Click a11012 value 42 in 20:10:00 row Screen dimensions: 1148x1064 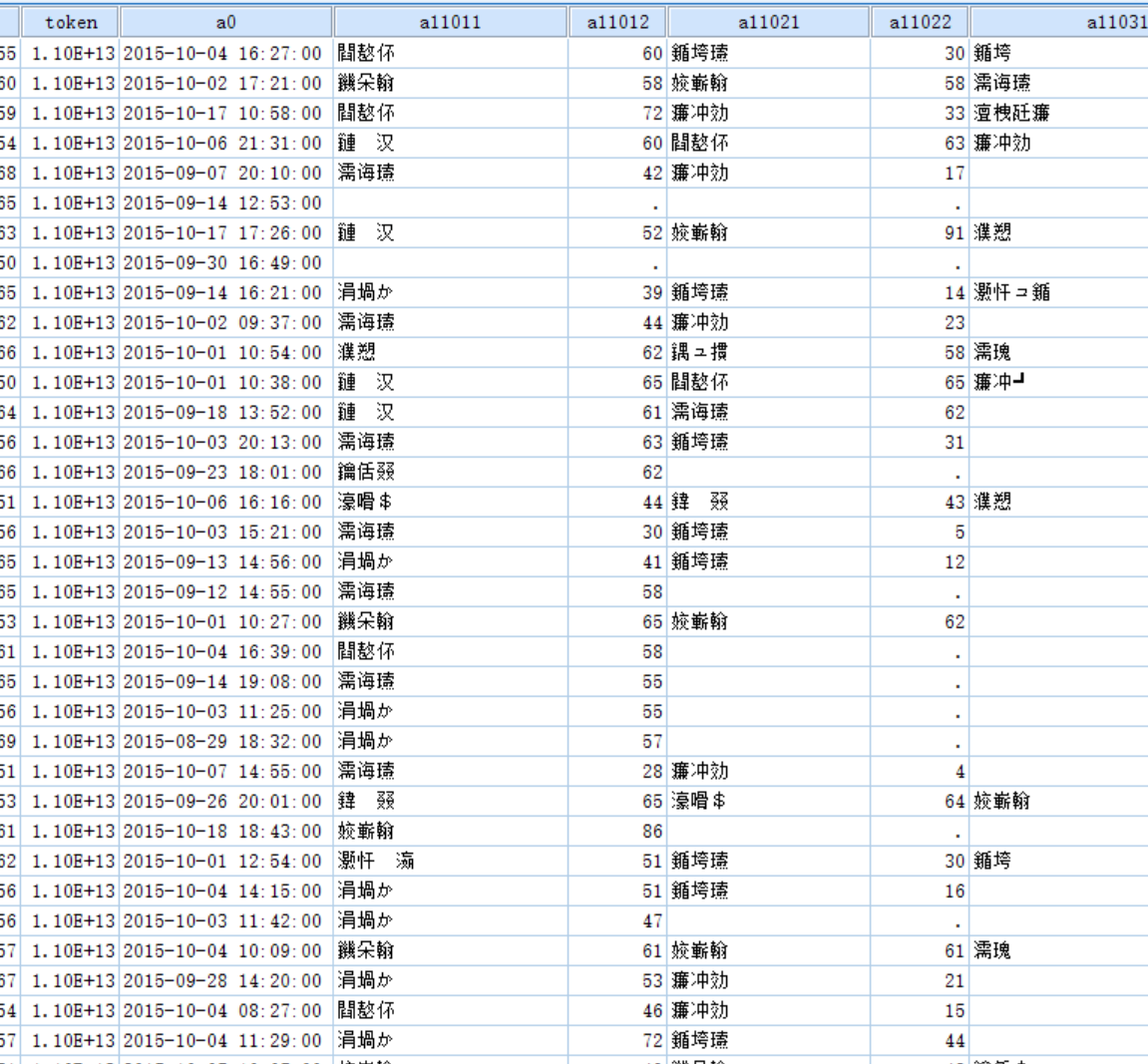[x=652, y=174]
